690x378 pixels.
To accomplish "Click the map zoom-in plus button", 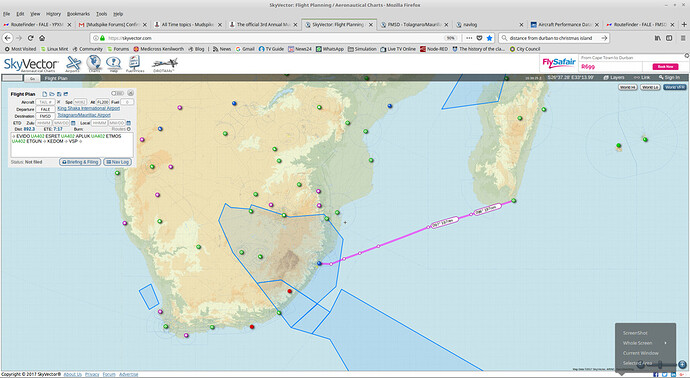I will point(682,364).
